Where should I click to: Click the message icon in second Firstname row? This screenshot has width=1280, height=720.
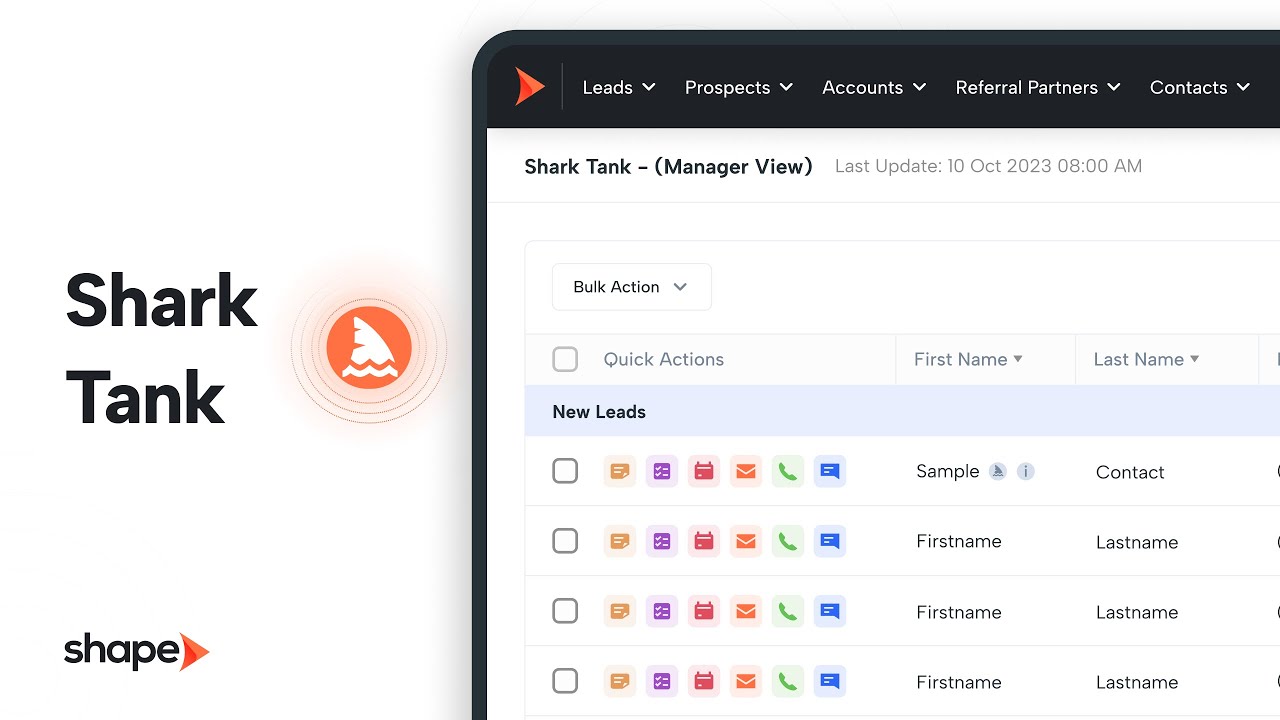[830, 611]
